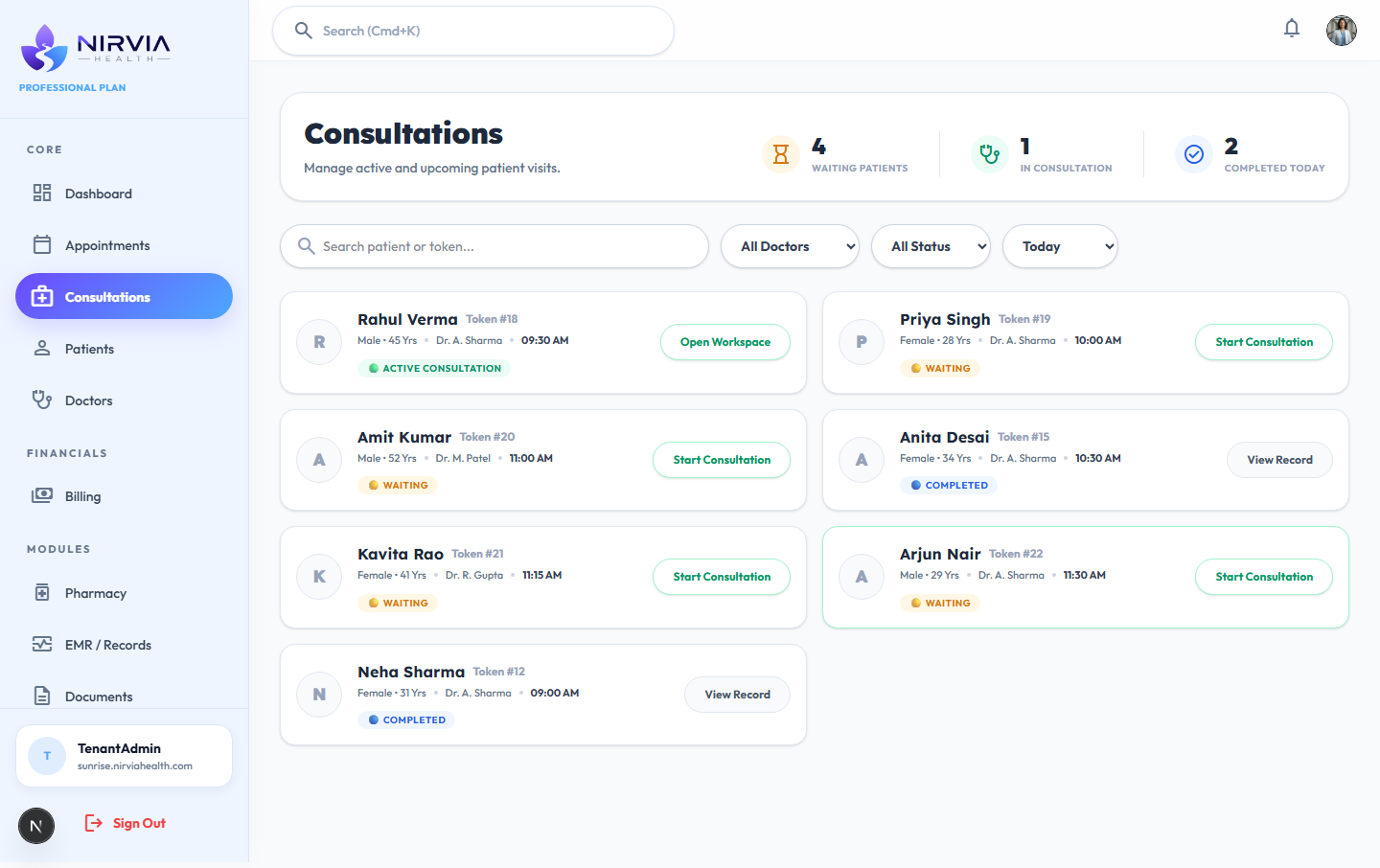Click the Sign Out arrow icon
1380x868 pixels.
click(x=94, y=823)
